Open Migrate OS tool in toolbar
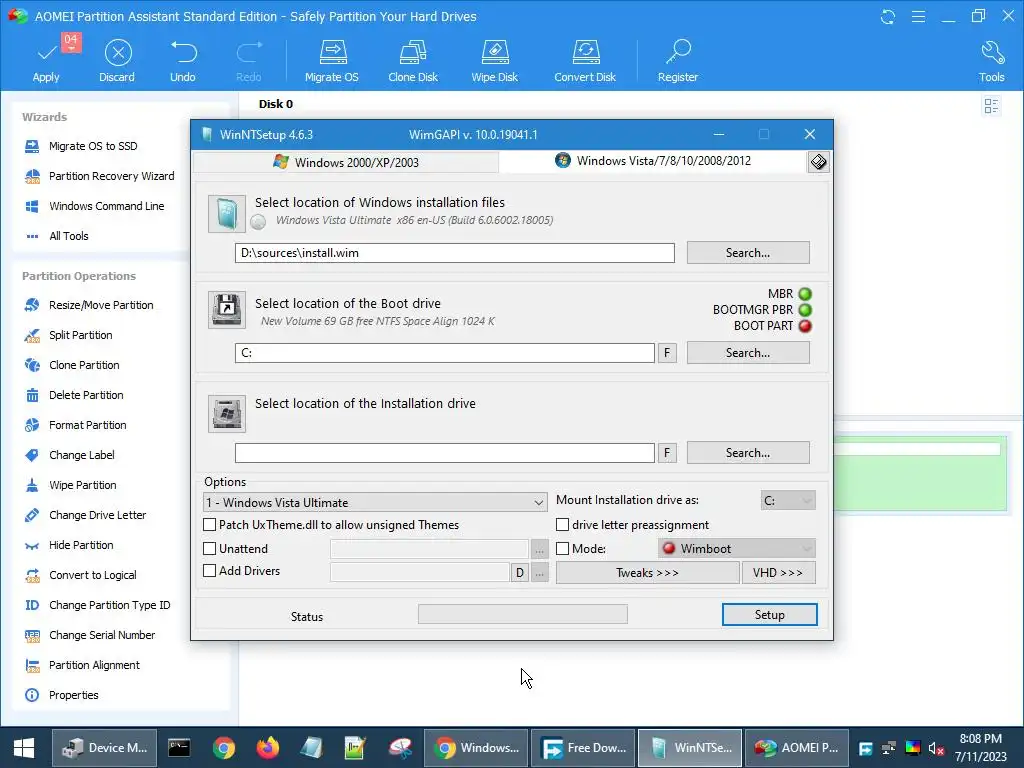Image resolution: width=1024 pixels, height=768 pixels. 332,61
